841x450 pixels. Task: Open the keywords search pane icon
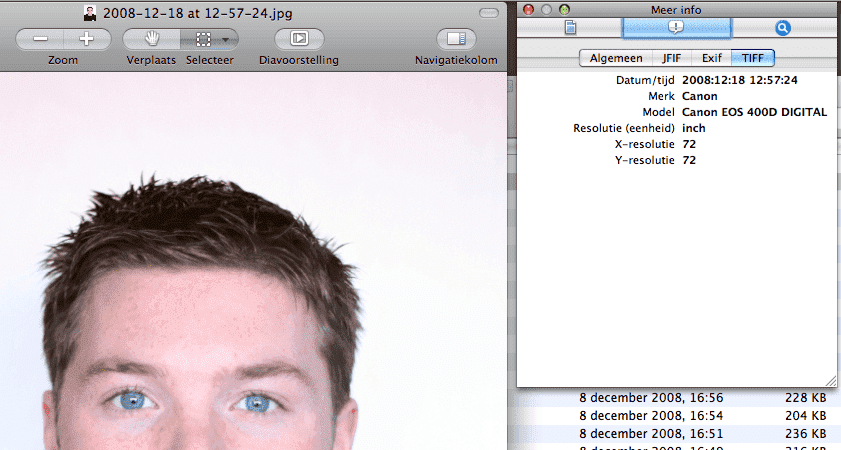(783, 28)
